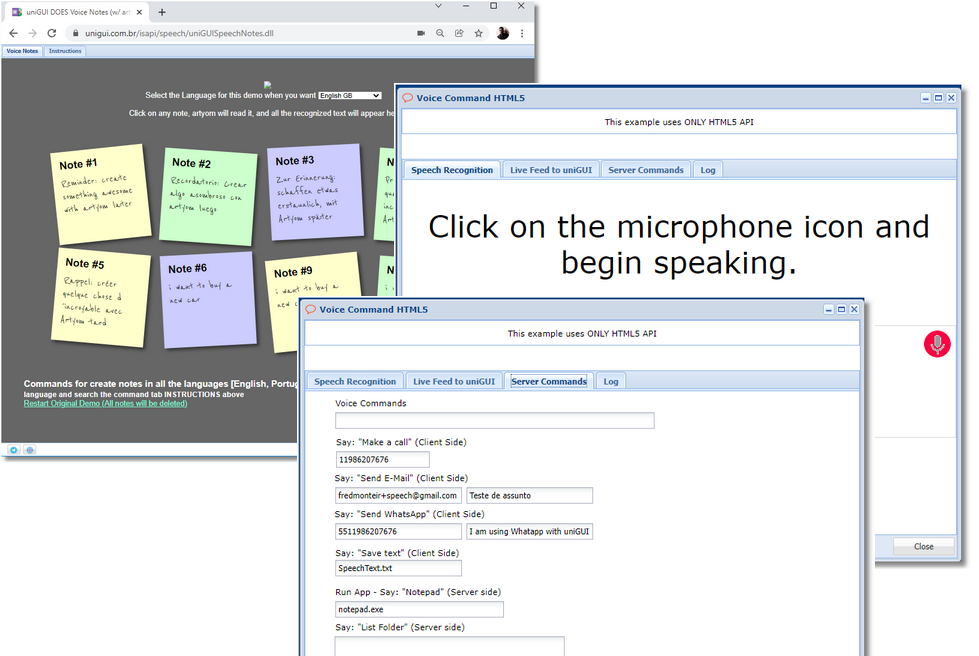Click the camera icon in address bar
The height and width of the screenshot is (656, 979).
(421, 33)
